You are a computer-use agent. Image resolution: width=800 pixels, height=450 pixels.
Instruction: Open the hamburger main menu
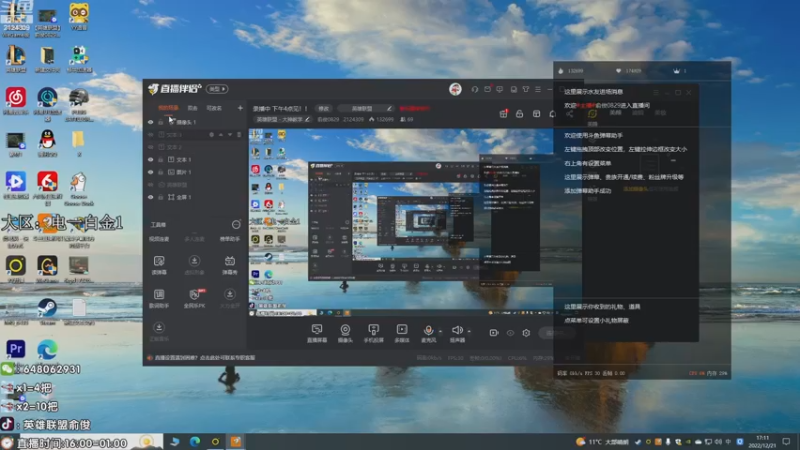(x=538, y=89)
